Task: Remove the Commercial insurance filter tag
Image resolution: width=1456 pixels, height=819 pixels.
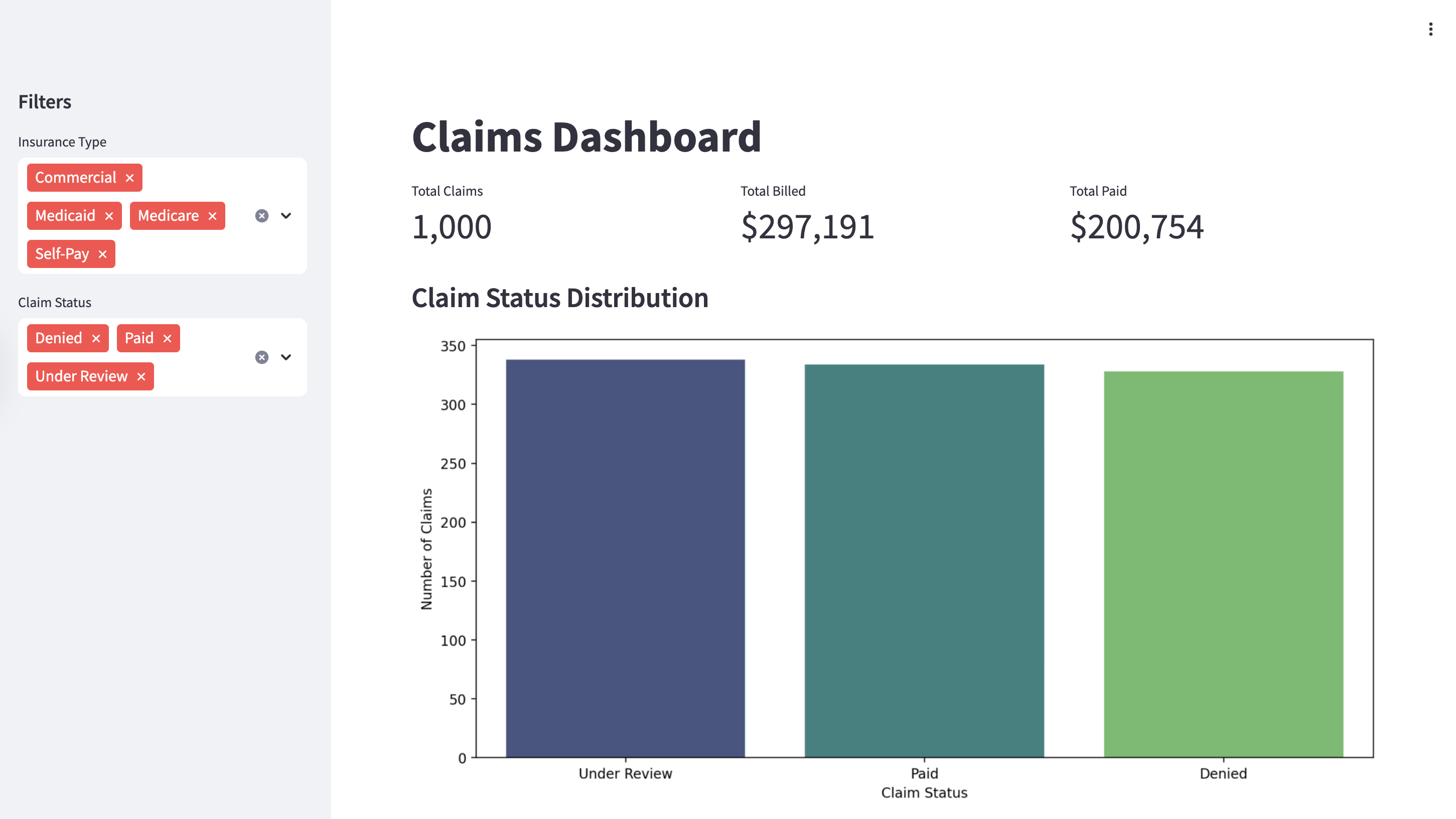Action: click(129, 177)
